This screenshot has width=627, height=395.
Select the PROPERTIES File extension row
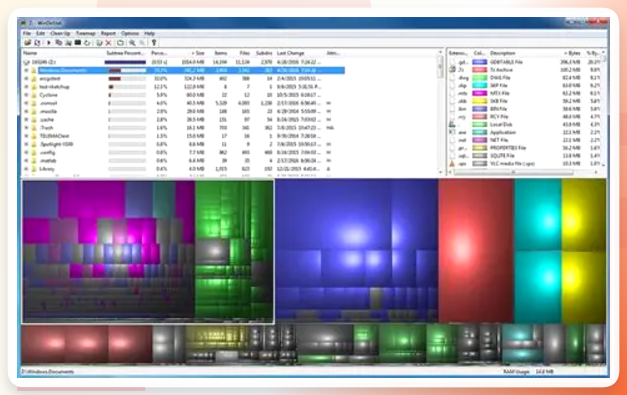tap(524, 148)
